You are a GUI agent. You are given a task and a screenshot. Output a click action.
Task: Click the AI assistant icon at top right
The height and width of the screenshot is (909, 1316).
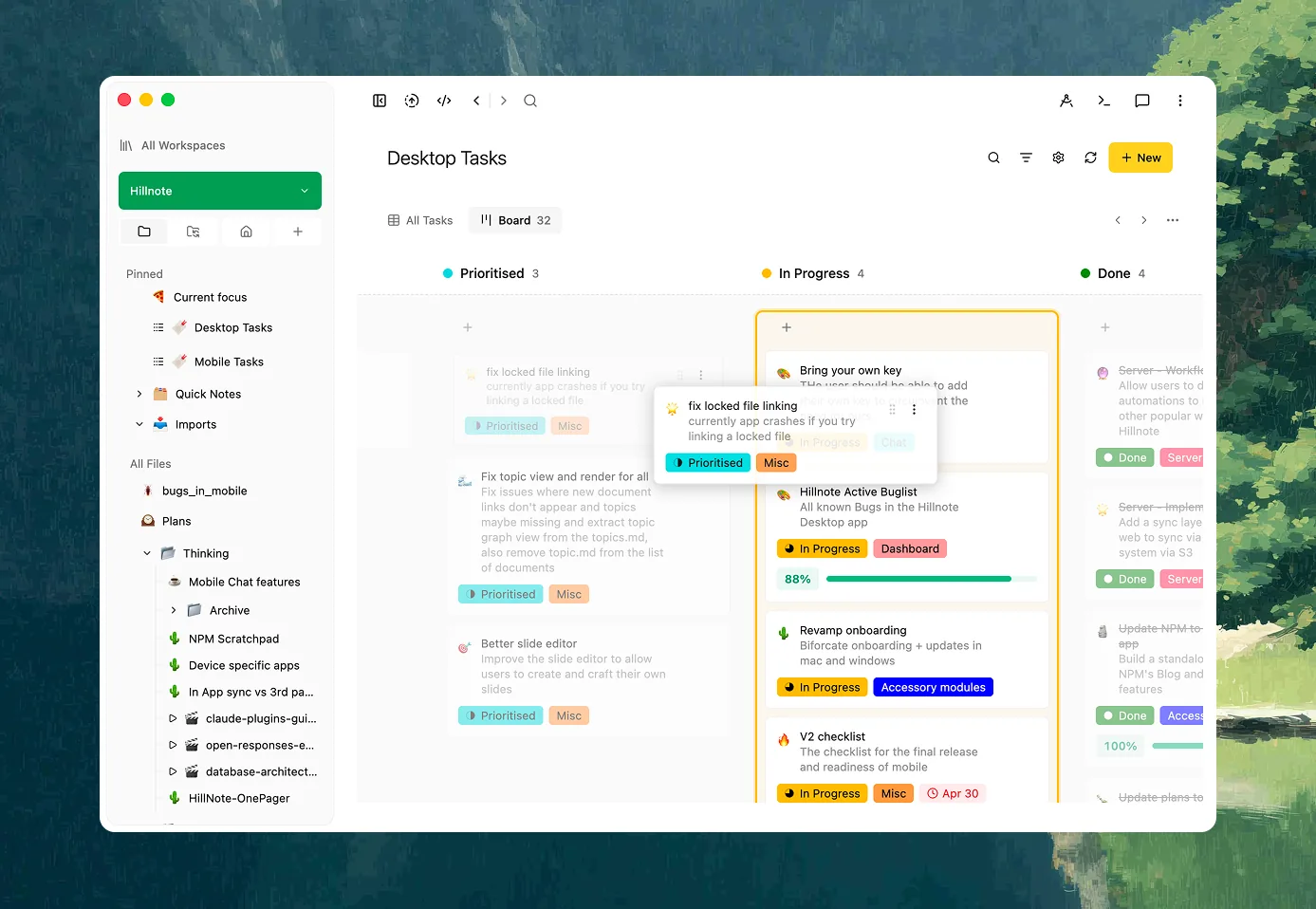1066,101
